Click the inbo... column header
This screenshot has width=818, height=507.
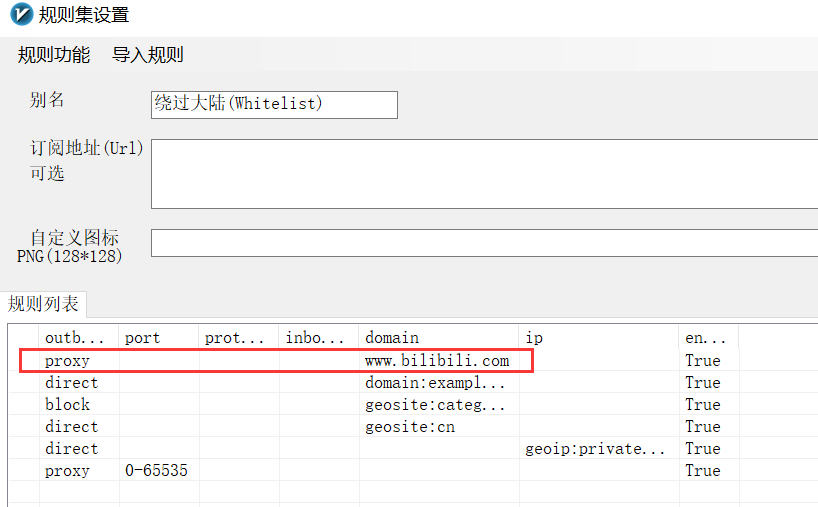[319, 337]
